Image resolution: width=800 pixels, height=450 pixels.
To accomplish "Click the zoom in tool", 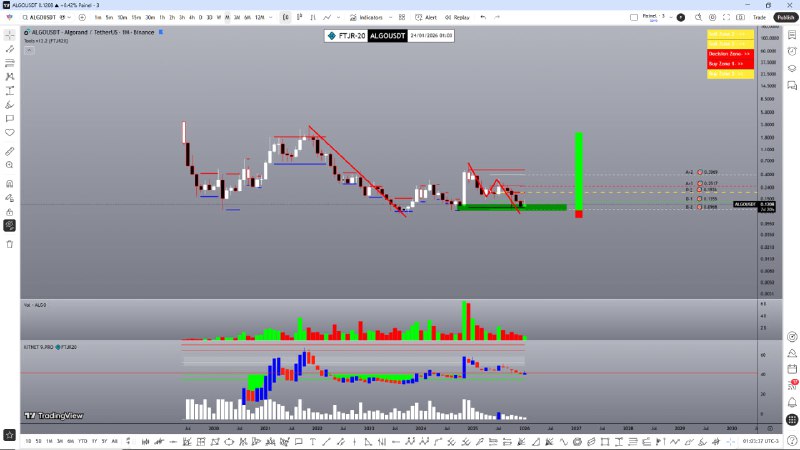I will (10, 165).
